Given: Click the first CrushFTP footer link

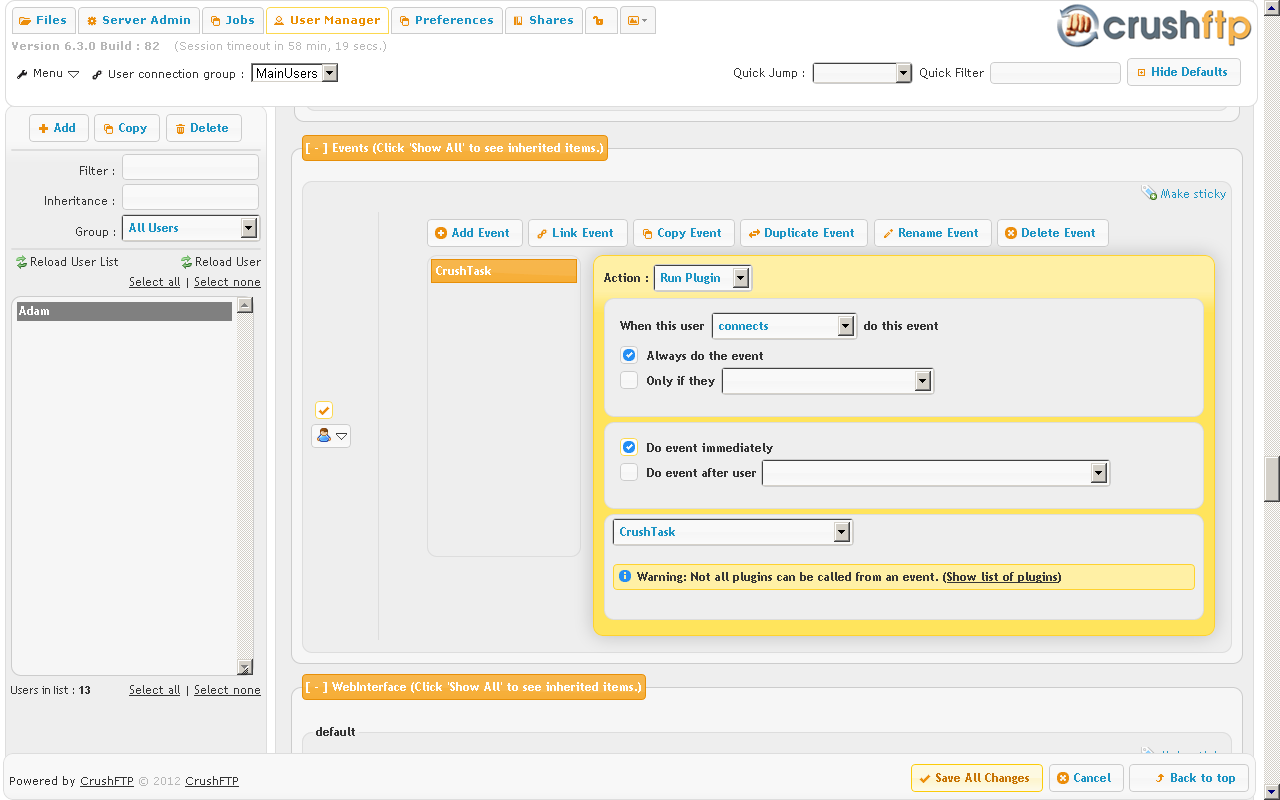Looking at the screenshot, I should pos(108,781).
